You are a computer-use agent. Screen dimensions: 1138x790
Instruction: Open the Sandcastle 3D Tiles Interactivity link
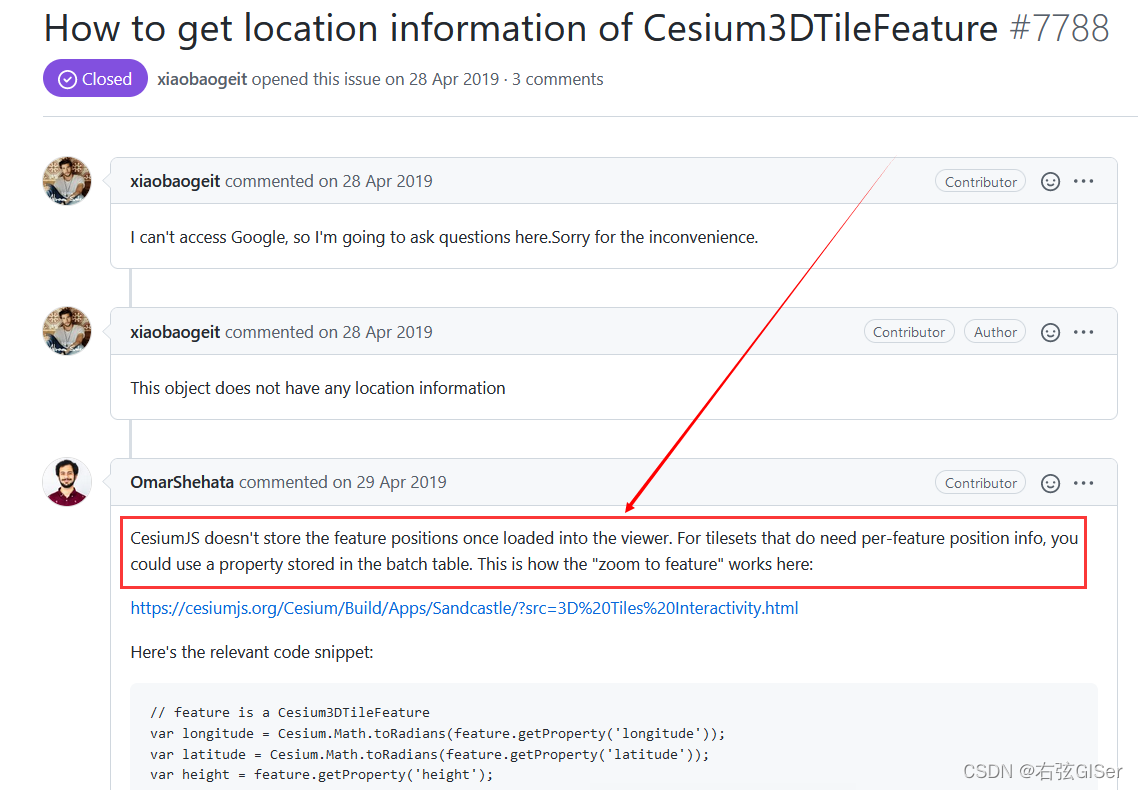pyautogui.click(x=464, y=608)
